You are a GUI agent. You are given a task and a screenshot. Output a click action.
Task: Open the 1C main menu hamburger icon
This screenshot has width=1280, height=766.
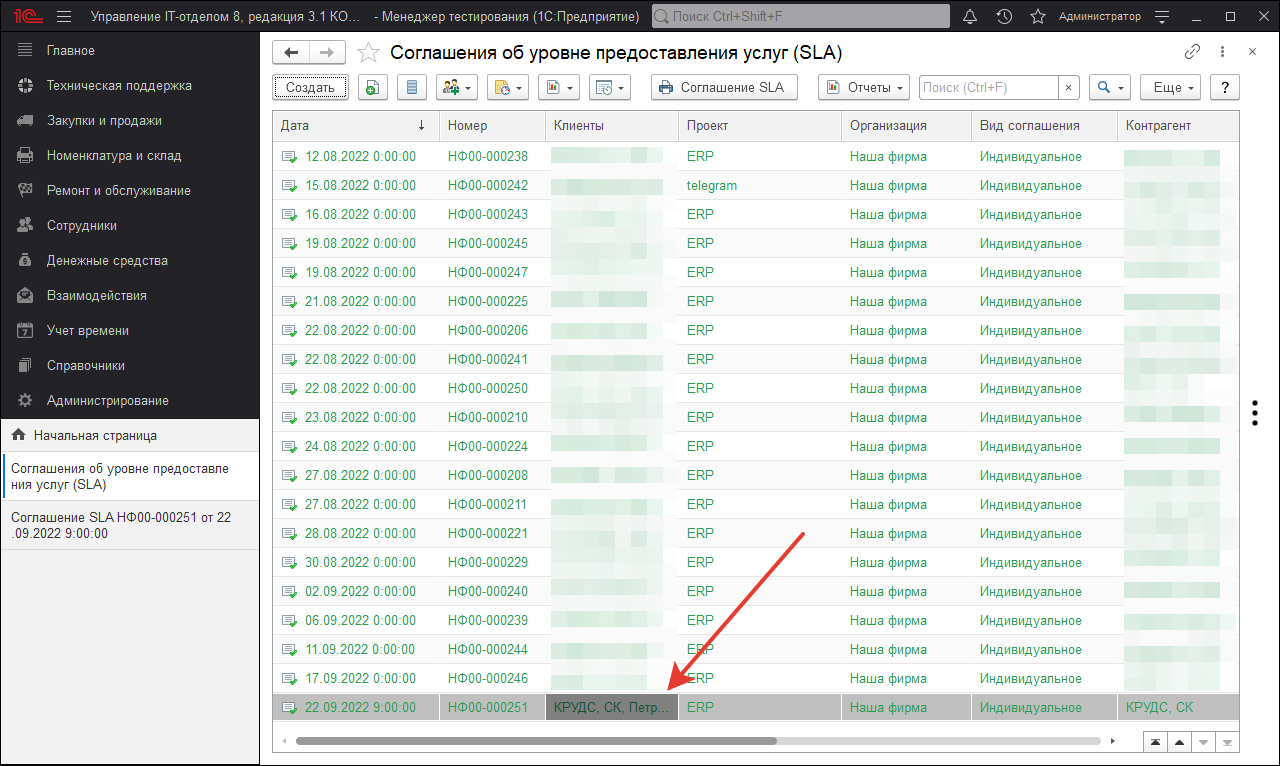tap(64, 17)
